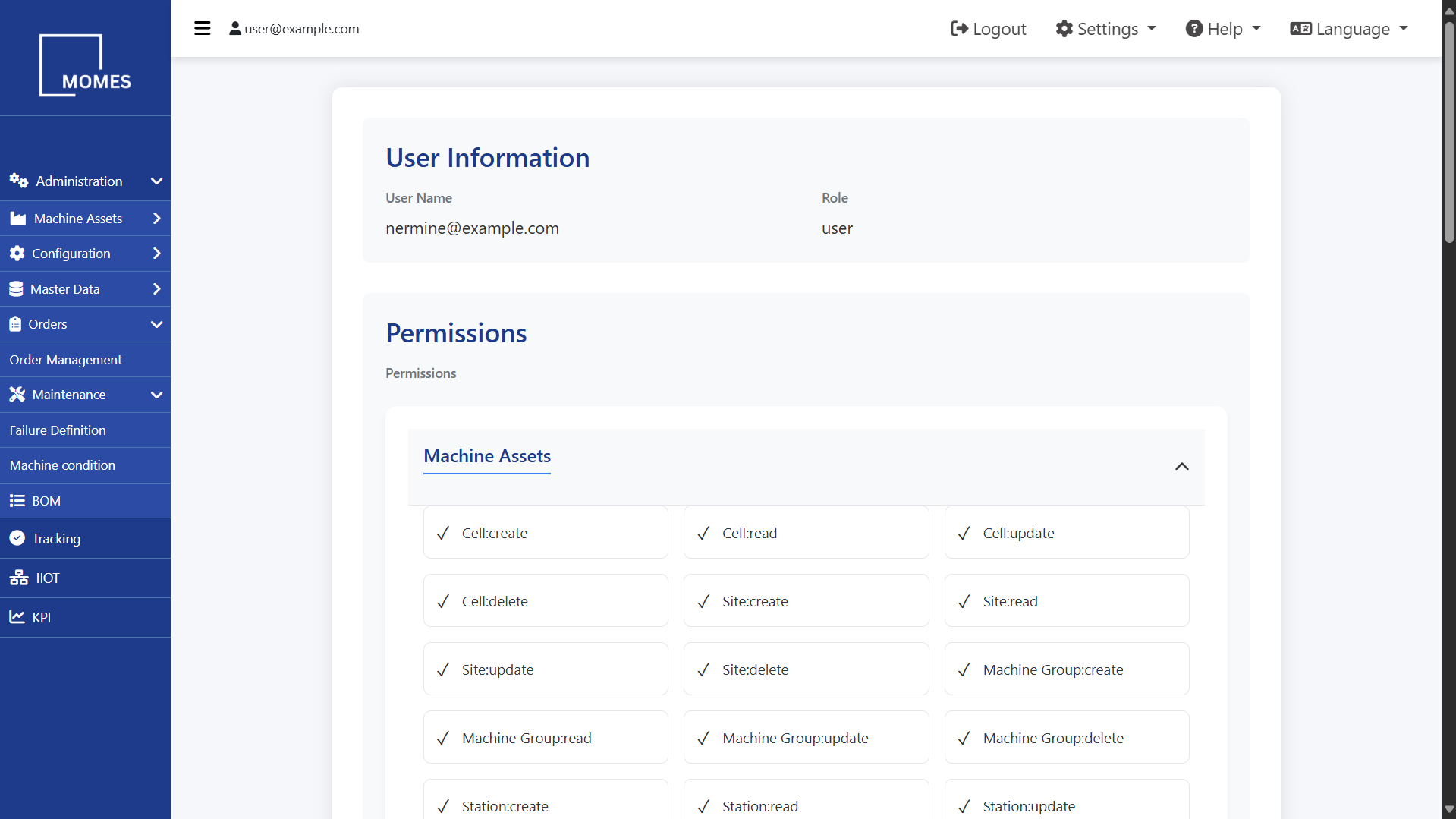This screenshot has height=819, width=1456.
Task: Expand Master Data sidebar chevron
Action: [x=156, y=289]
